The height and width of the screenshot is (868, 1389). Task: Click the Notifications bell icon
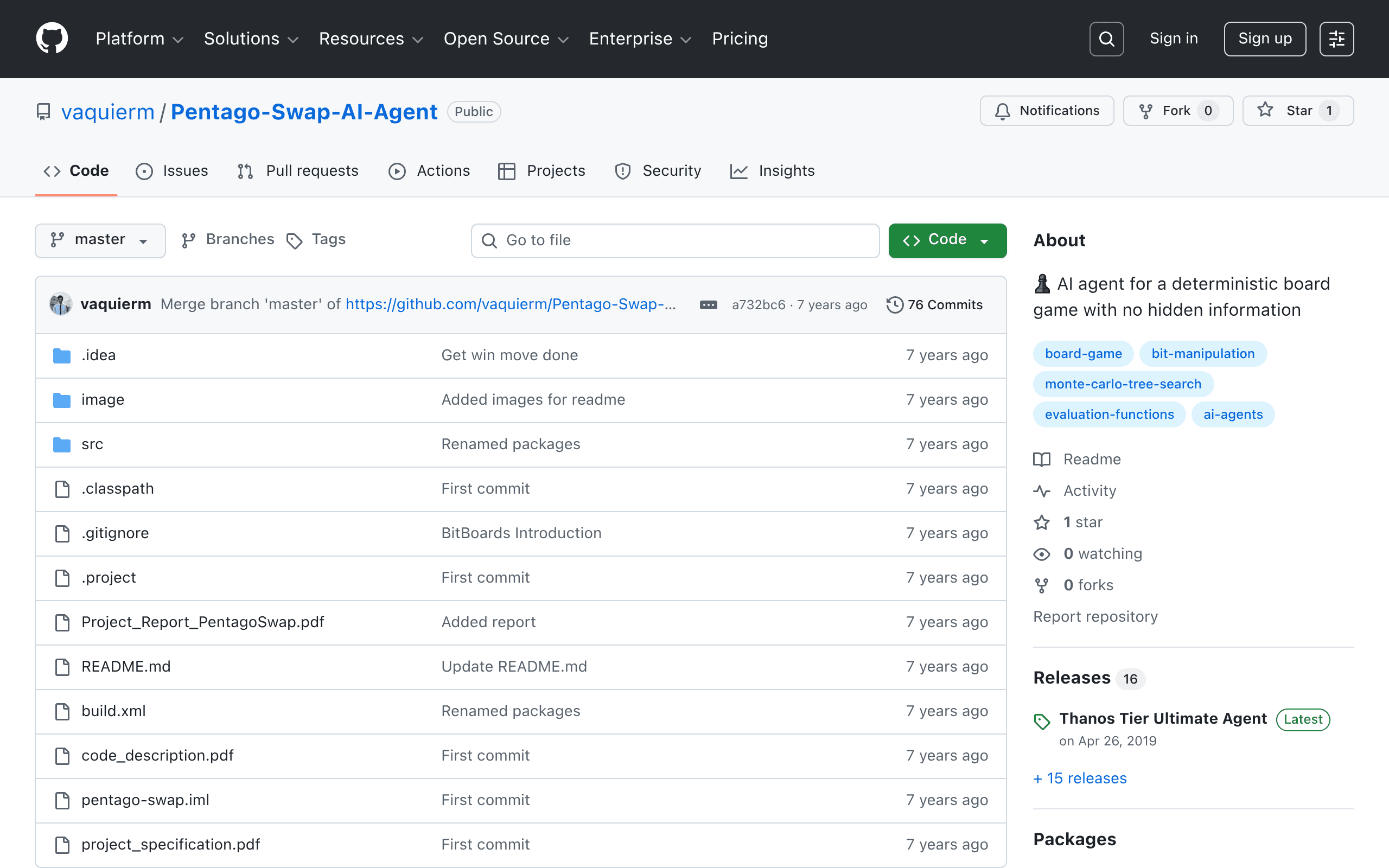pyautogui.click(x=1002, y=111)
